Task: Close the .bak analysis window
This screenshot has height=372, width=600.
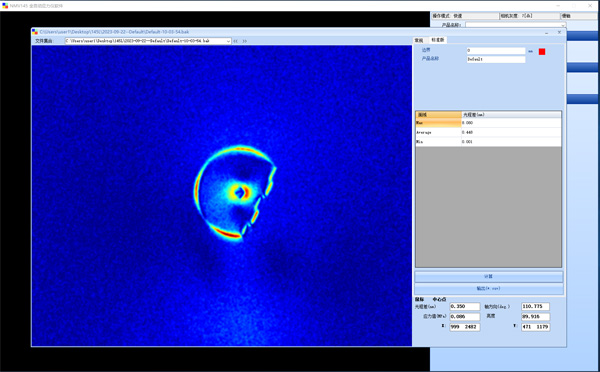Action: pos(559,33)
